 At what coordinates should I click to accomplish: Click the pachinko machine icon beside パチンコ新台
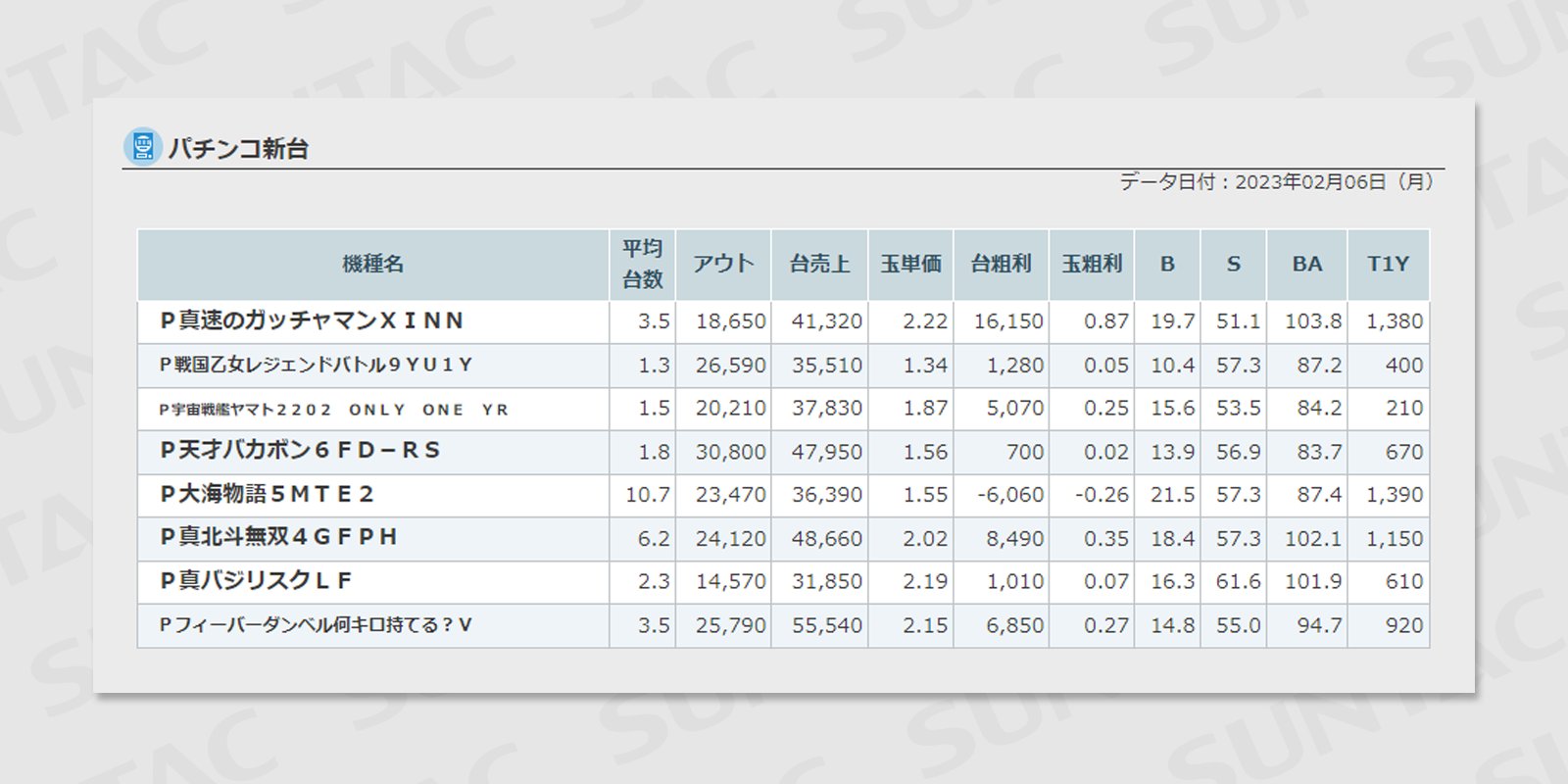(143, 147)
